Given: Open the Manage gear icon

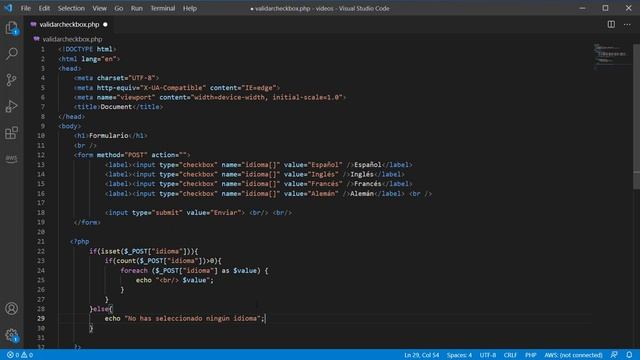Looking at the screenshot, I should tap(12, 335).
